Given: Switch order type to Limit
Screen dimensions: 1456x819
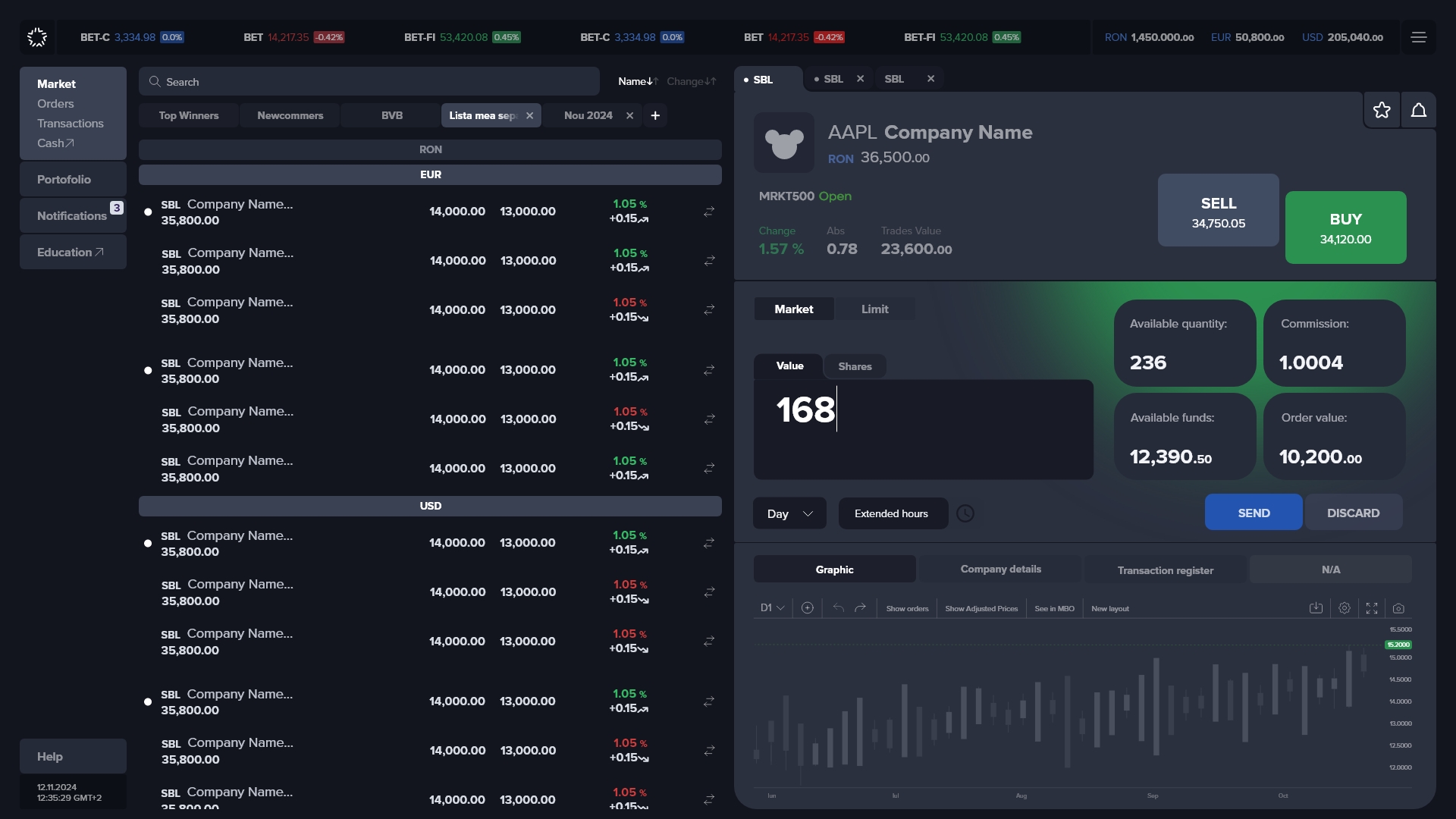Looking at the screenshot, I should tap(874, 309).
